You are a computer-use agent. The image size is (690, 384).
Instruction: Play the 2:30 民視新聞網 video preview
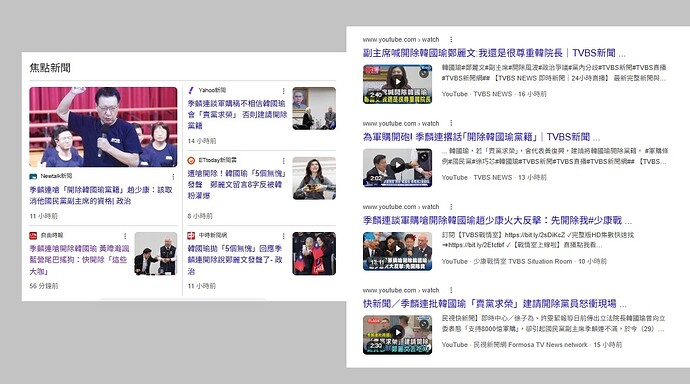point(397,335)
